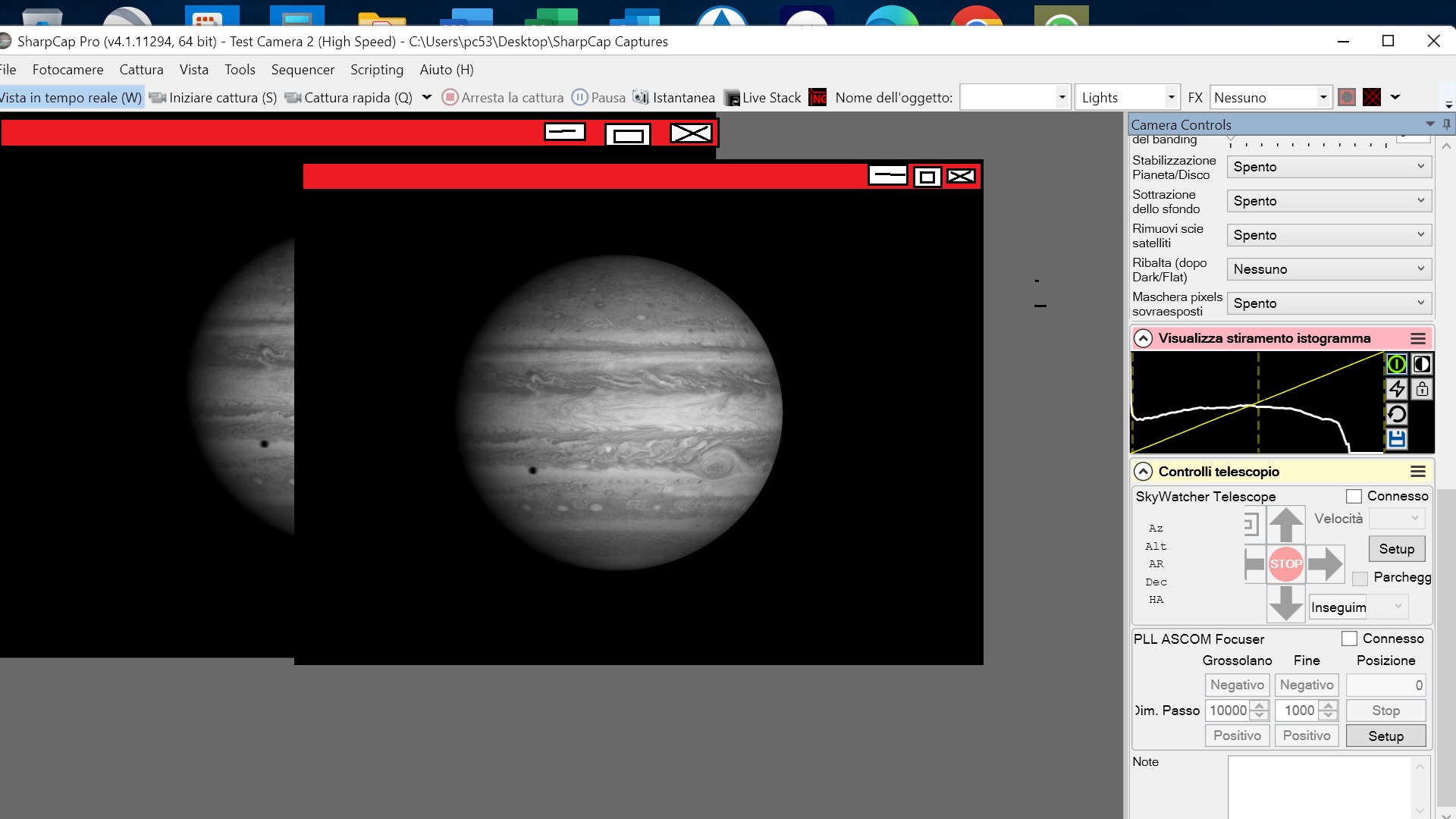Click Fine Positivo focuser button
The height and width of the screenshot is (819, 1456).
click(1307, 736)
